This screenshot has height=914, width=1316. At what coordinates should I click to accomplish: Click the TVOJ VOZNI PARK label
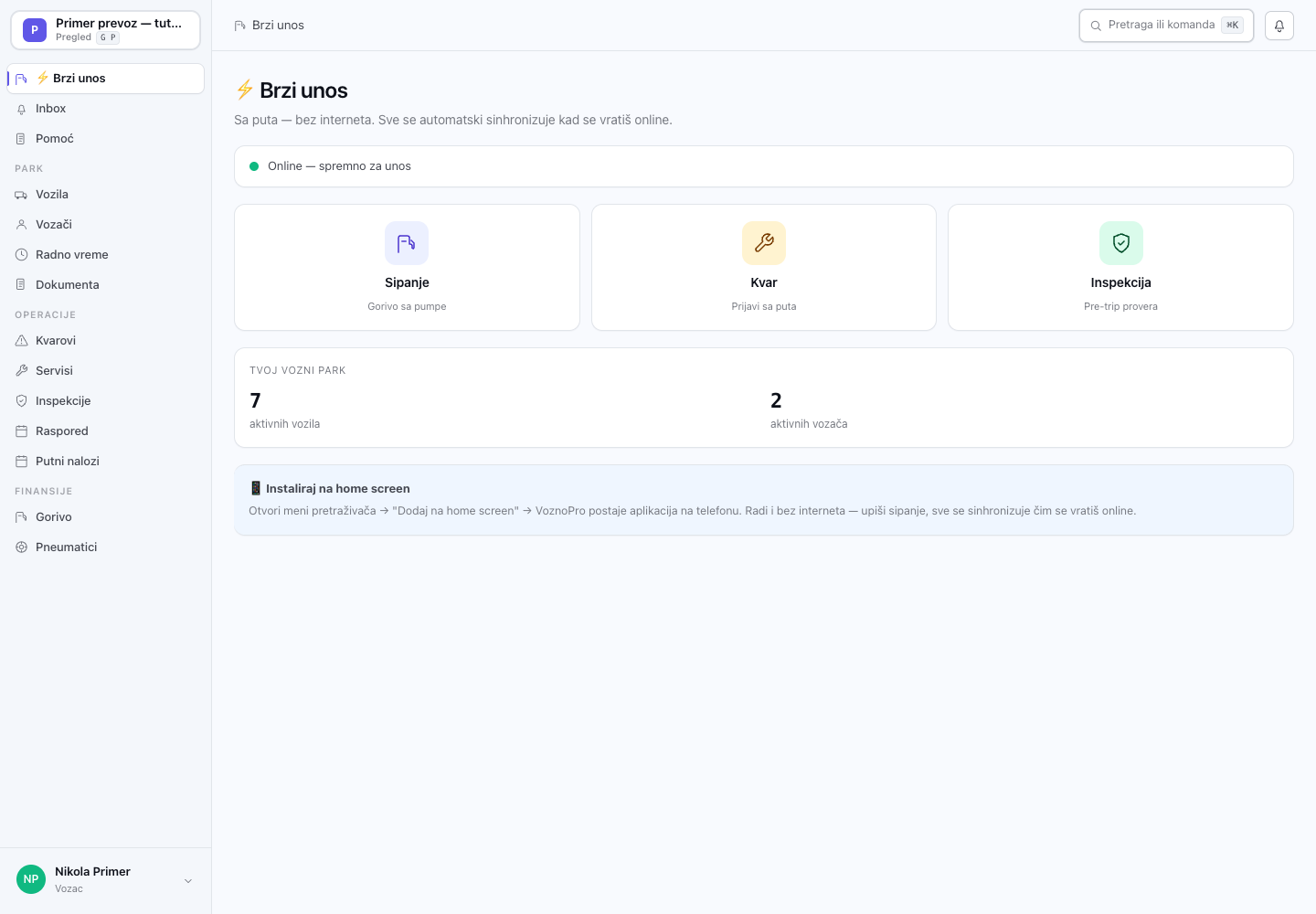coord(297,371)
